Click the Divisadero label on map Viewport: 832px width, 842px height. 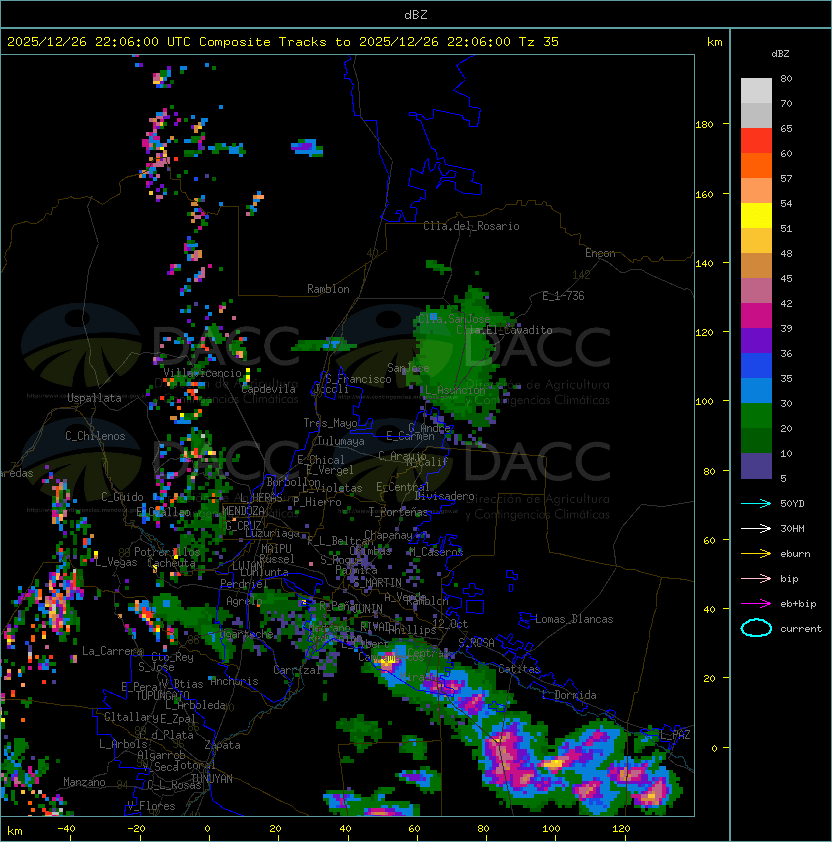coord(445,496)
